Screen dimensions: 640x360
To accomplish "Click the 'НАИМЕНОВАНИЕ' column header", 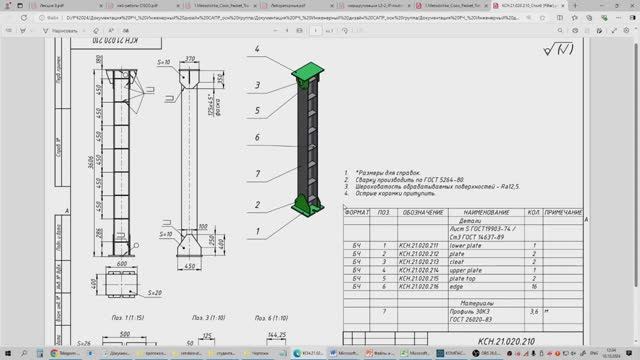I will click(x=486, y=213).
